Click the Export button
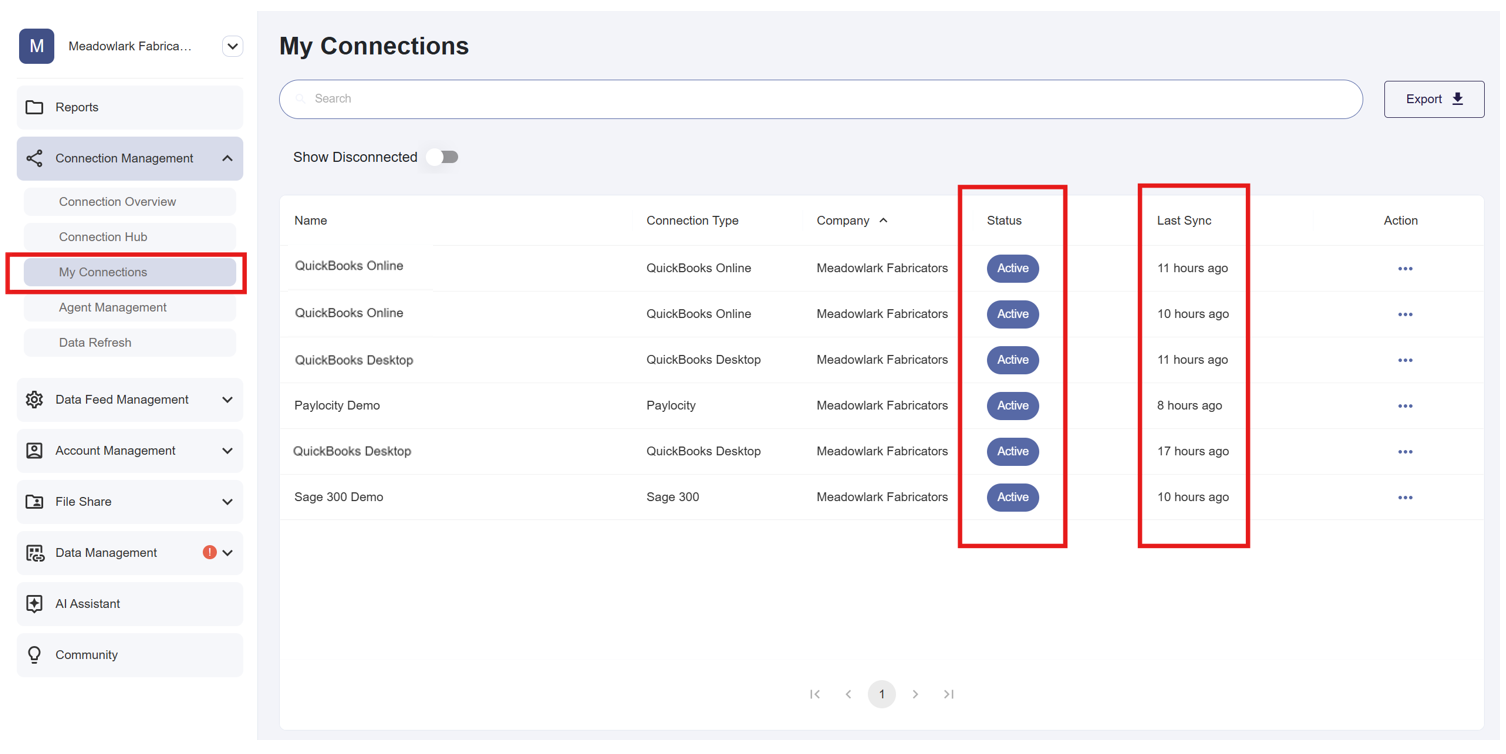Screen dimensions: 1506x754 (1433, 99)
